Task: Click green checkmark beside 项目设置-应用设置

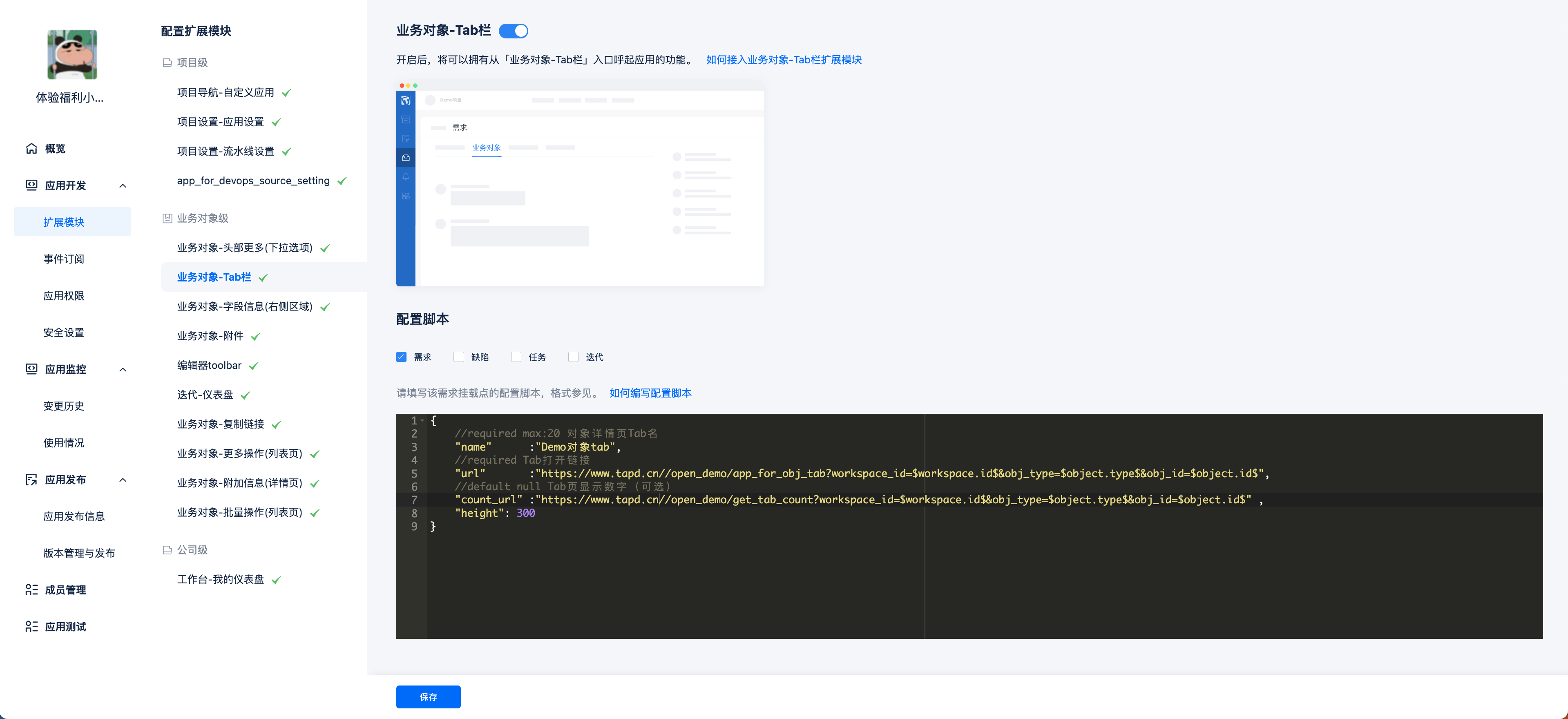Action: pos(276,122)
